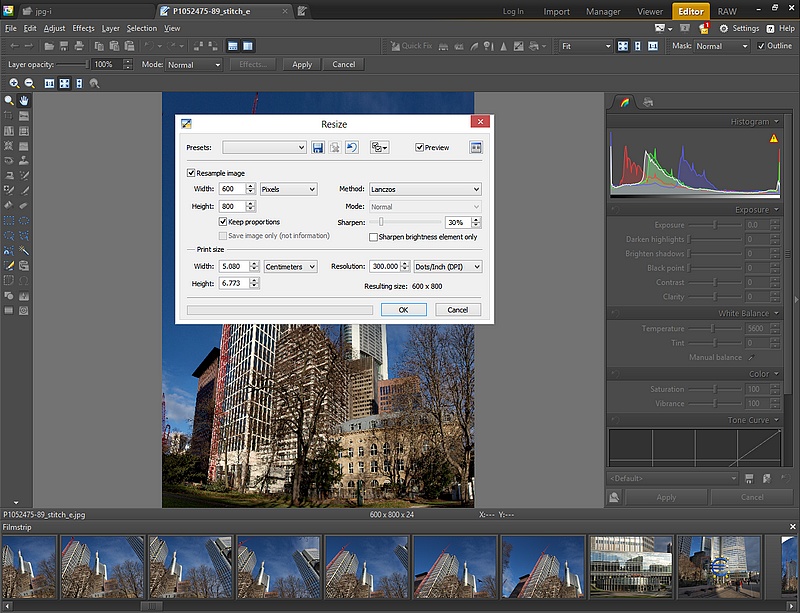This screenshot has height=613, width=800.
Task: Expand the Dots/Inch (DPI) dropdown
Action: click(448, 267)
